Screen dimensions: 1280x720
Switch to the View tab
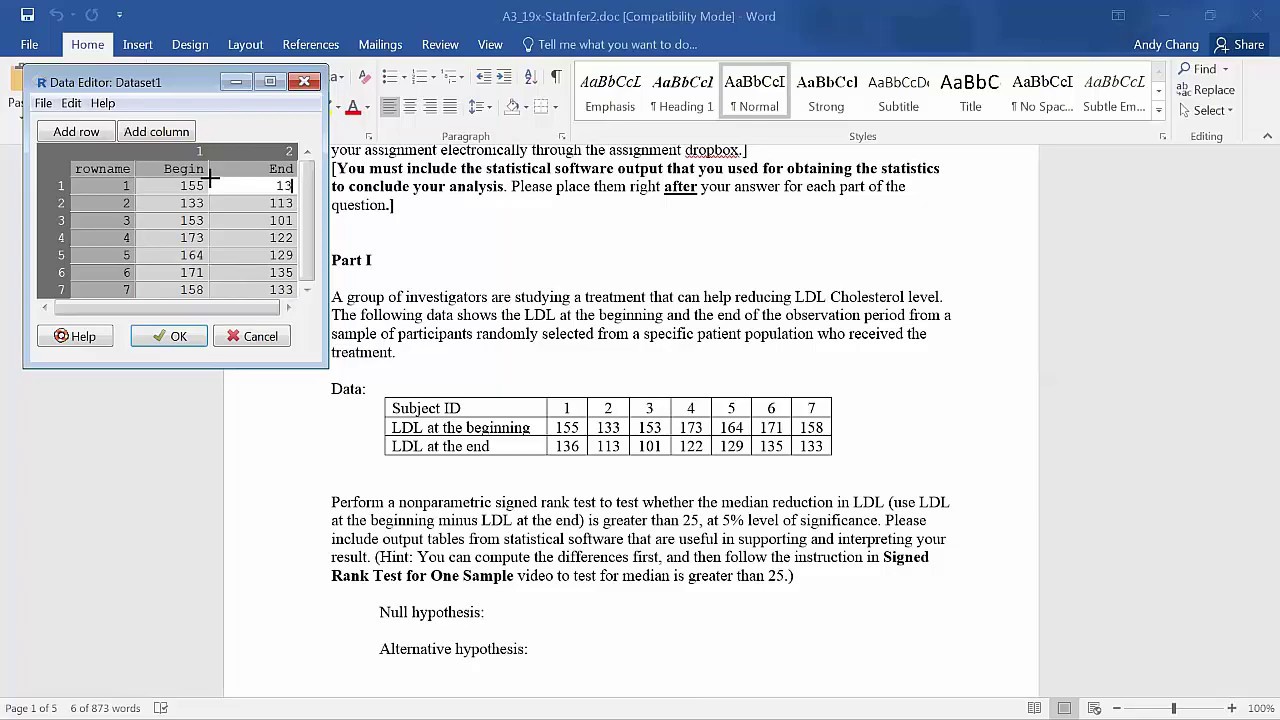pos(490,44)
